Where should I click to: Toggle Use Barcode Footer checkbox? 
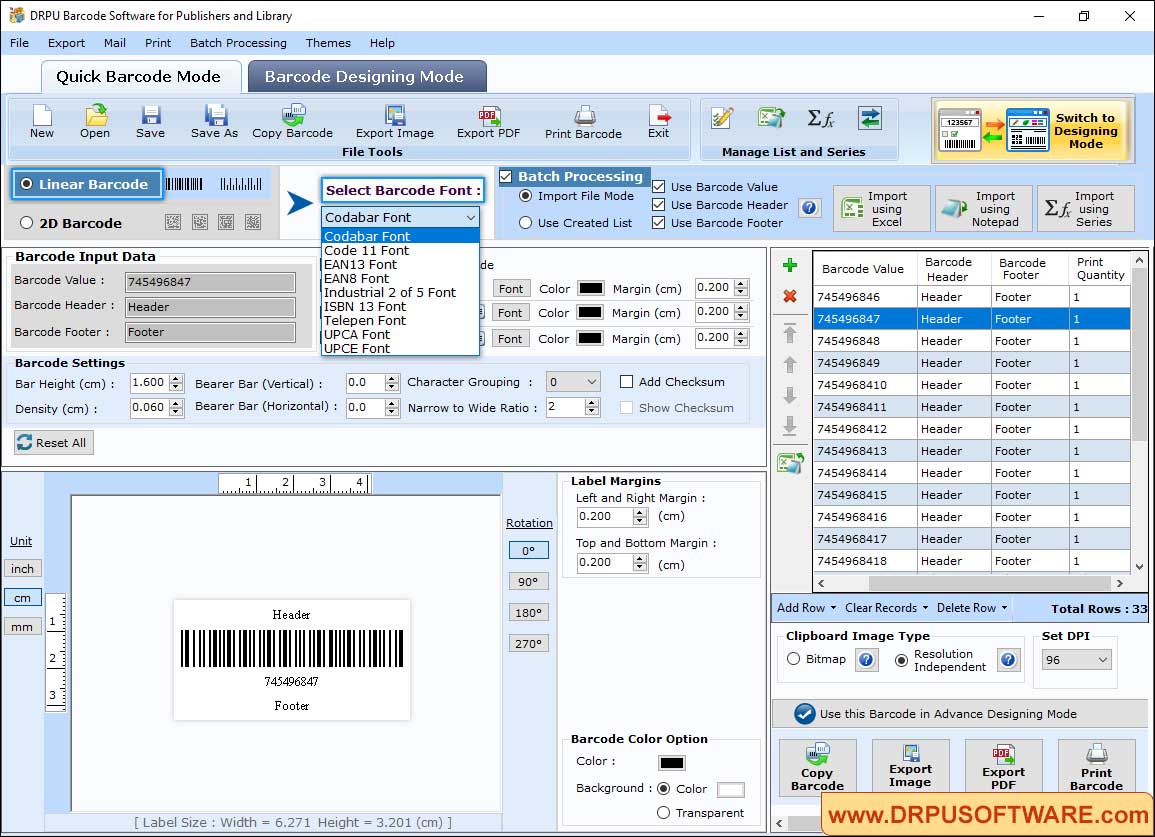659,223
